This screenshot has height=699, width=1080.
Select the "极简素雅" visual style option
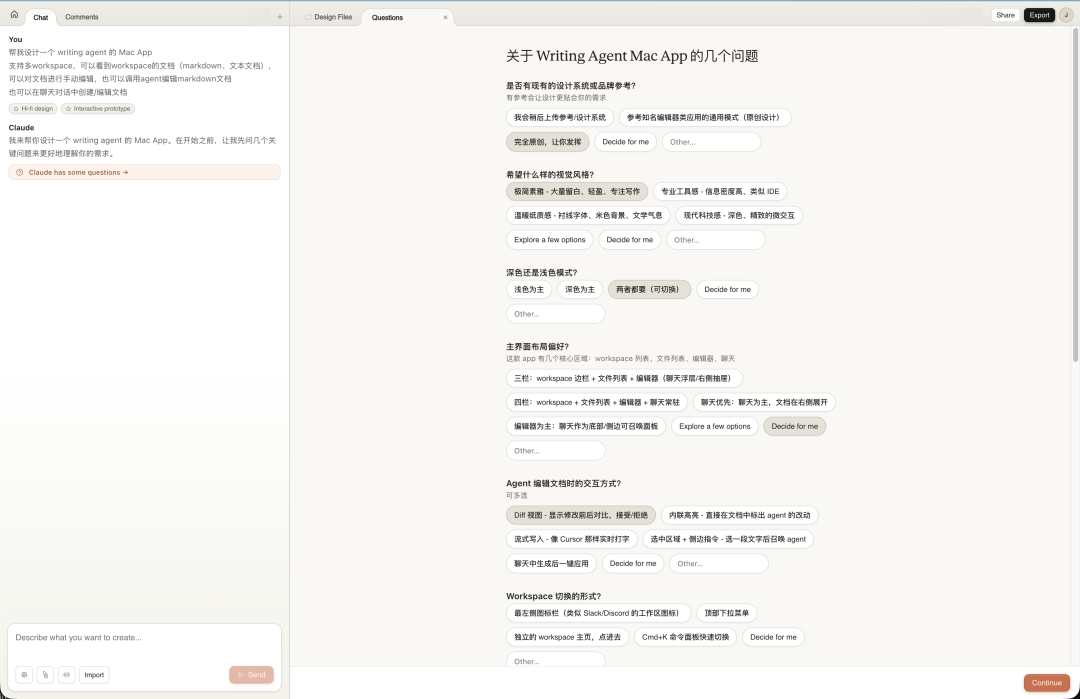coord(578,191)
